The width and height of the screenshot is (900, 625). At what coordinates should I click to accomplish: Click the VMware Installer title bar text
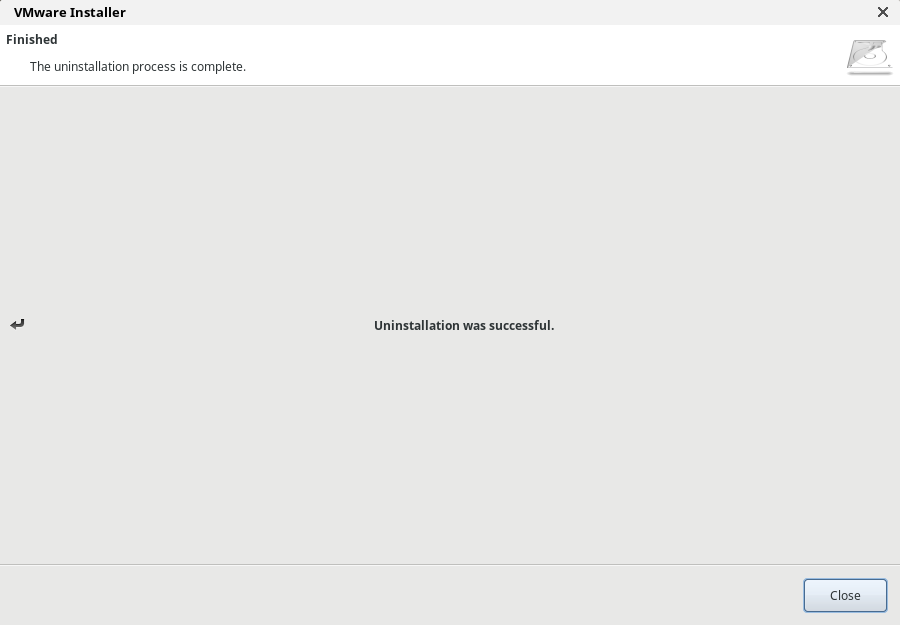point(69,12)
